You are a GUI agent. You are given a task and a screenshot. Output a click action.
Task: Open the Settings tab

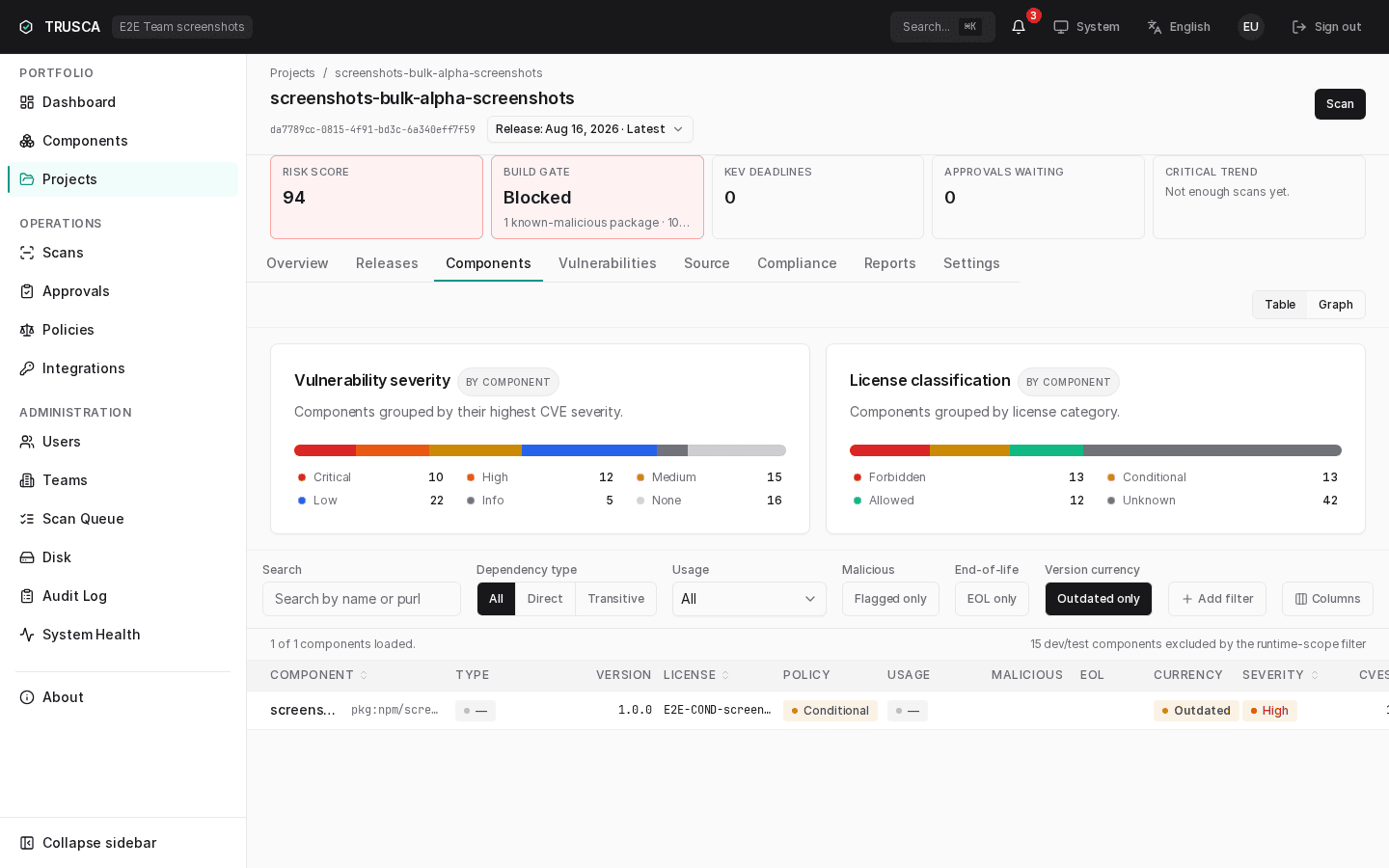click(971, 263)
